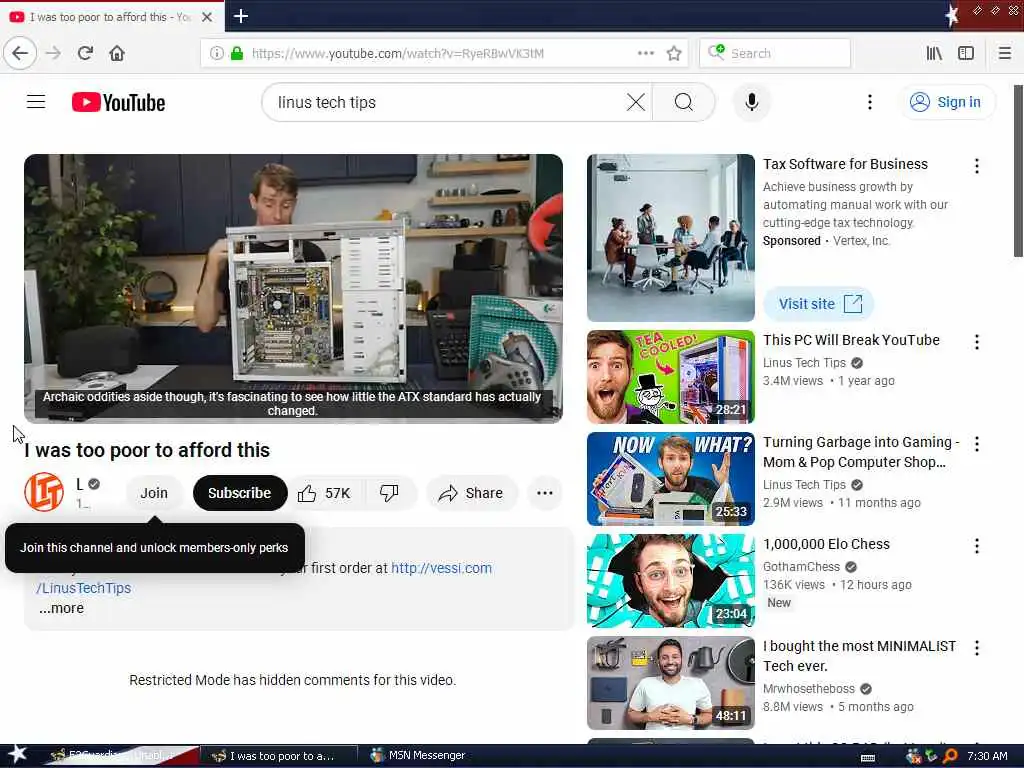Image resolution: width=1024 pixels, height=768 pixels.
Task: Open the browser home page icon
Action: (x=117, y=53)
